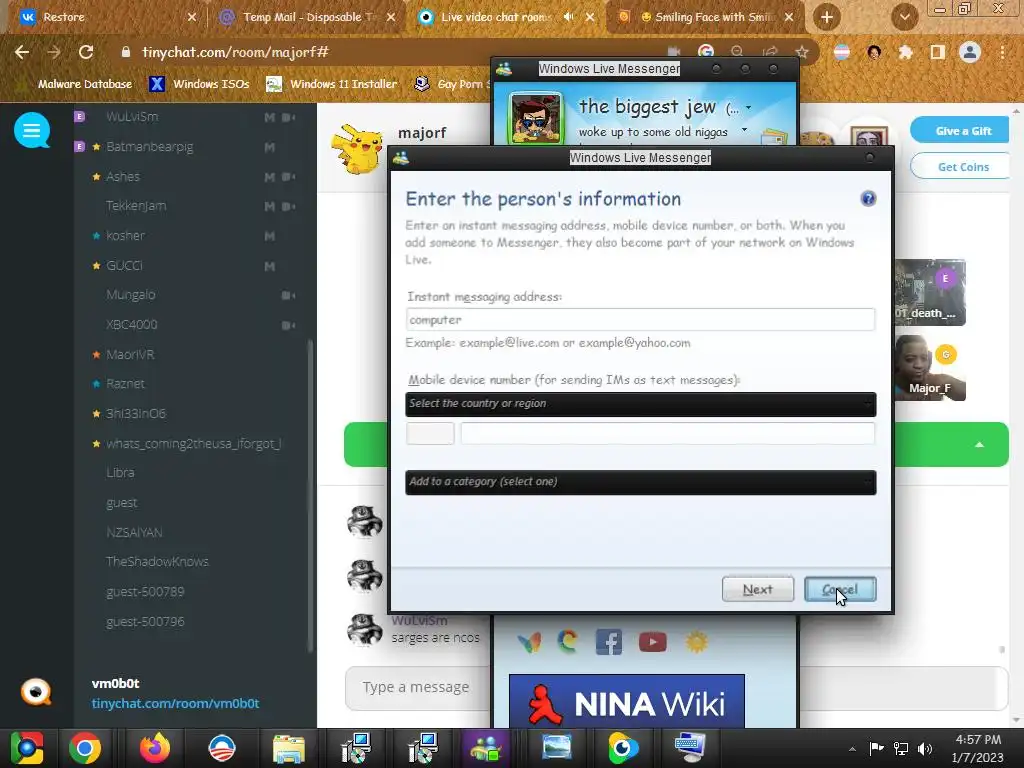Click the sun icon in Messenger bottom bar
Screen dimensions: 1024x768
(x=696, y=642)
